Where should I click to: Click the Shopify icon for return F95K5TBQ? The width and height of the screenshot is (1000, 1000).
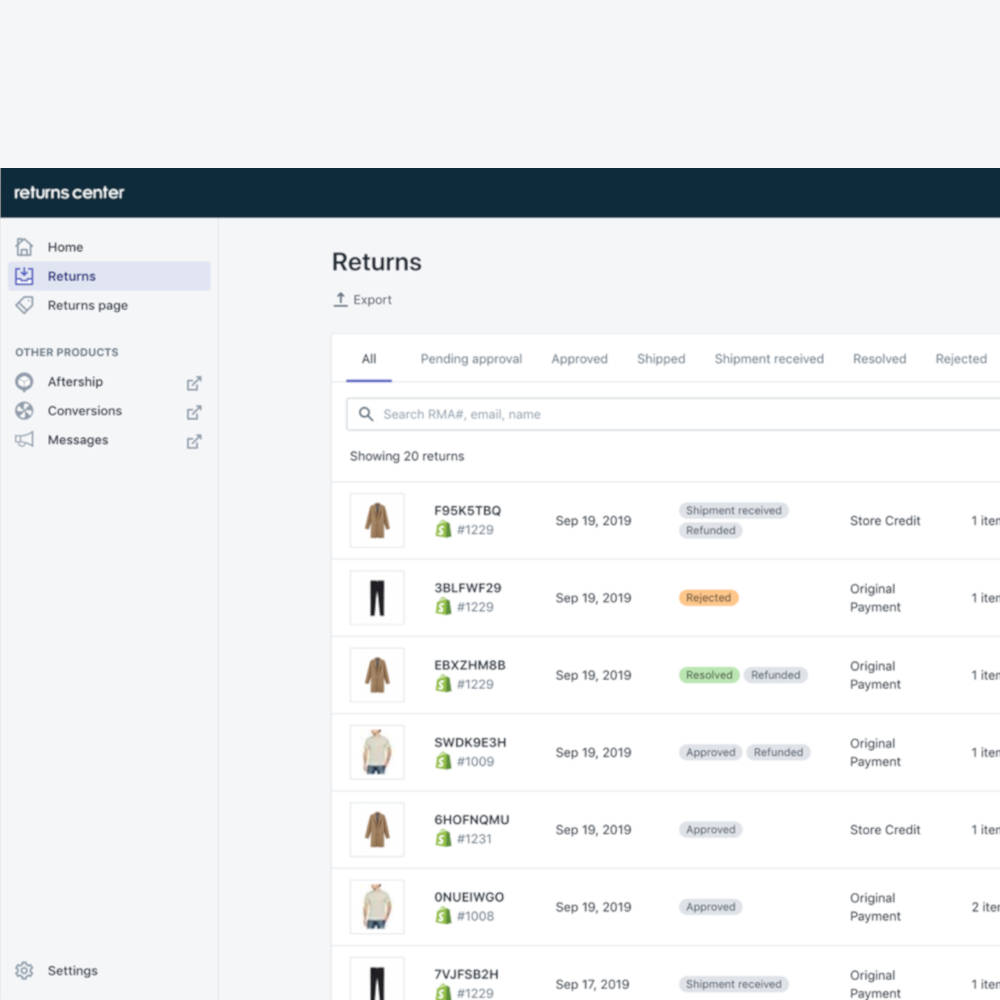click(443, 530)
